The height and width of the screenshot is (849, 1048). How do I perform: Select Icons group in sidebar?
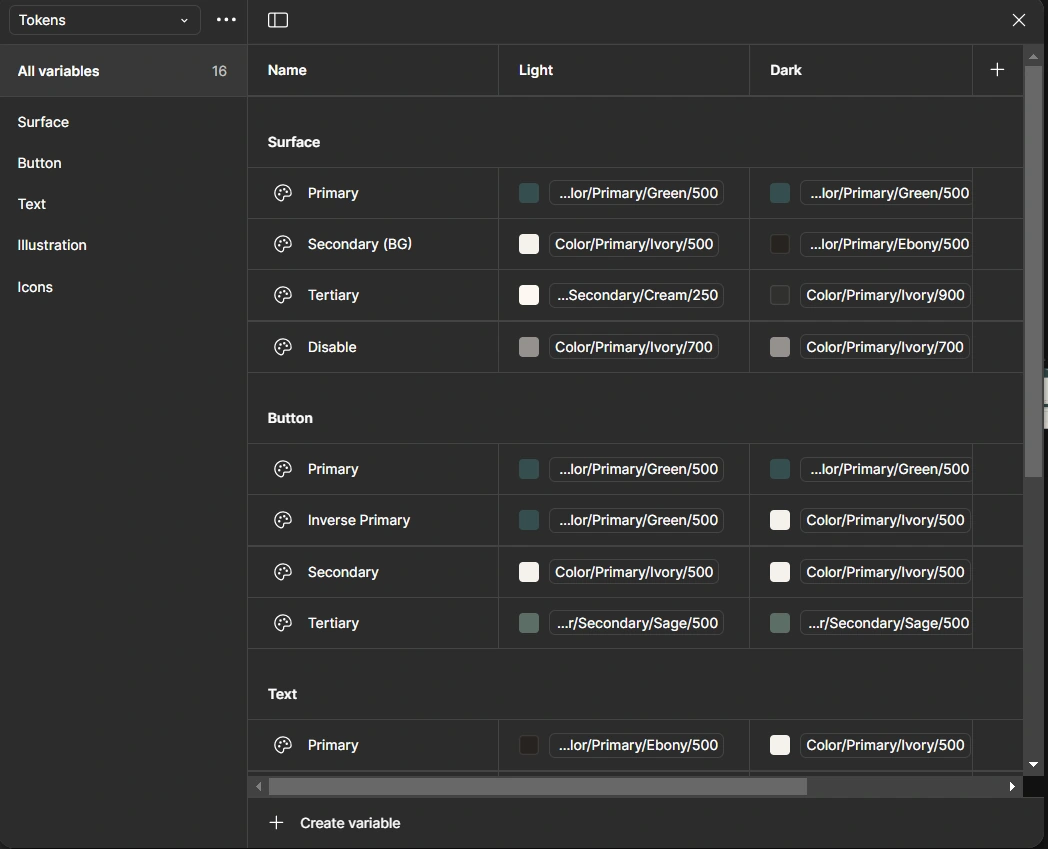point(35,287)
